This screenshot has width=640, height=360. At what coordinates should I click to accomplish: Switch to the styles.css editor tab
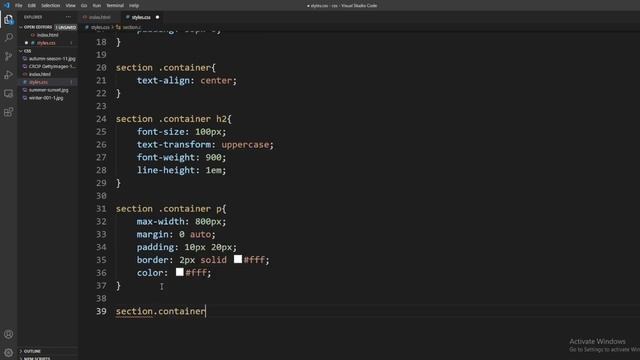click(x=141, y=17)
